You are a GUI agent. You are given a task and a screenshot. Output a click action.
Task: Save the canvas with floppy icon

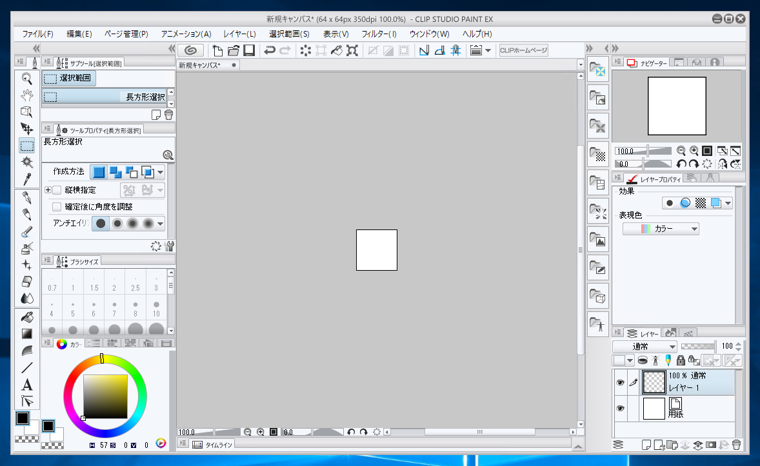point(249,50)
